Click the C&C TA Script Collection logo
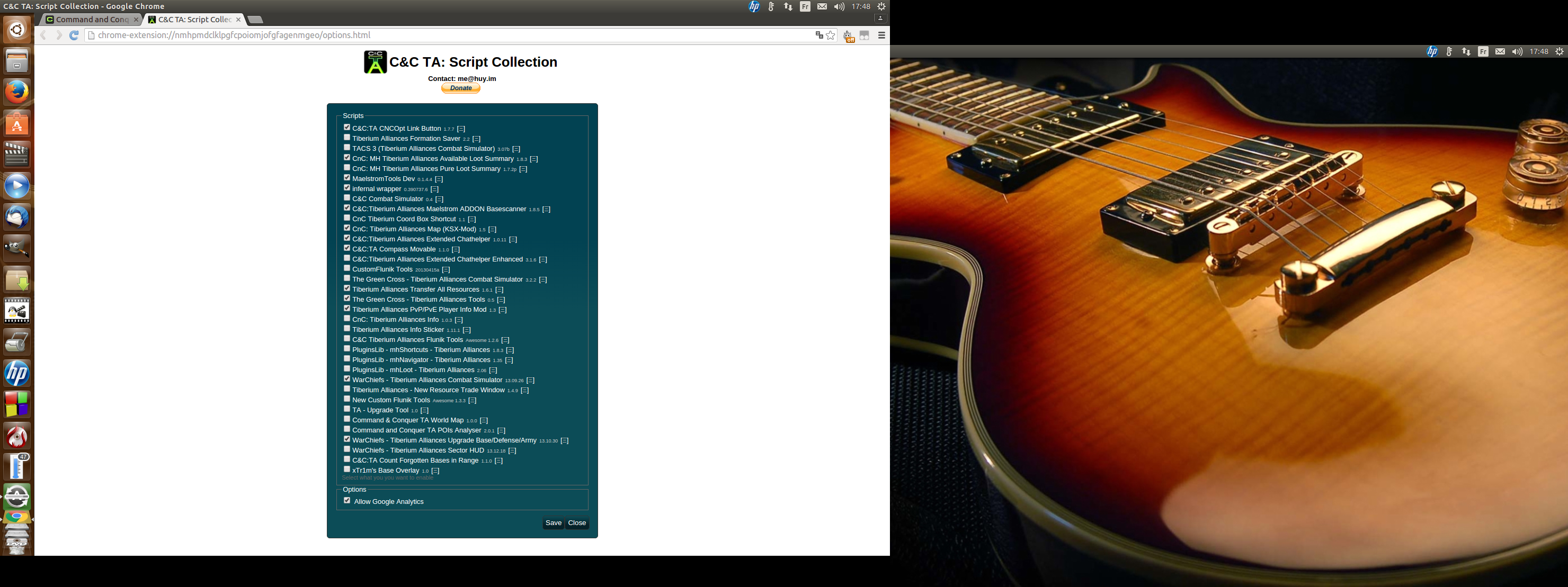The height and width of the screenshot is (587, 1568). 376,62
